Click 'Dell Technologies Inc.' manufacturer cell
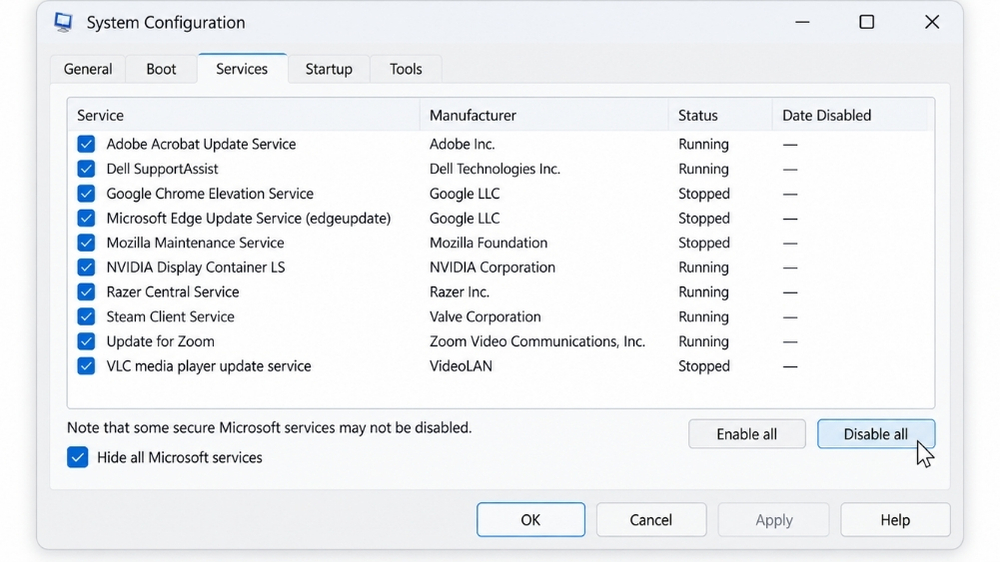Screen dimensions: 1000x562 pyautogui.click(x=495, y=169)
